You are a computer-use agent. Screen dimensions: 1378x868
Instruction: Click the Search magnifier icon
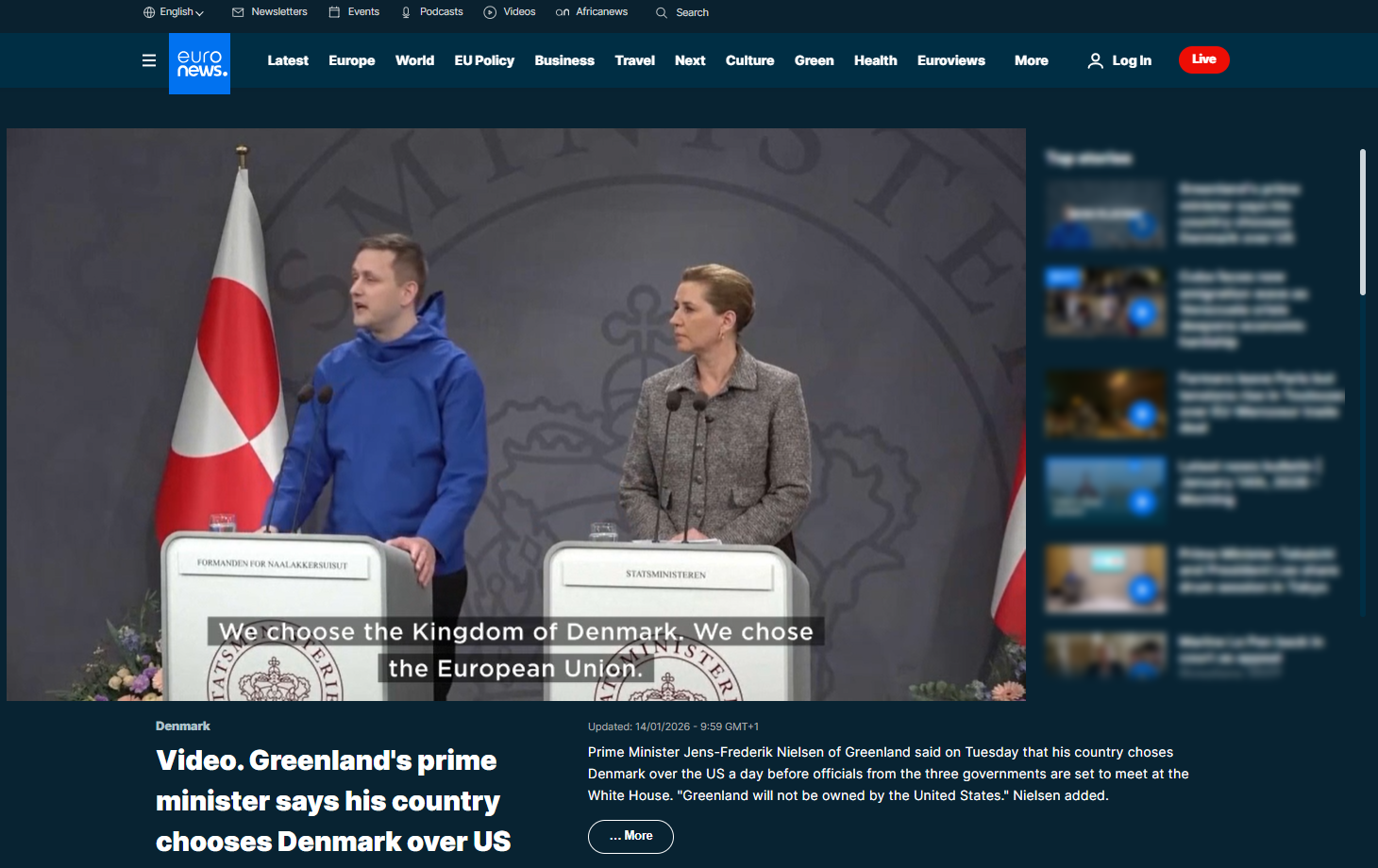pyautogui.click(x=662, y=12)
